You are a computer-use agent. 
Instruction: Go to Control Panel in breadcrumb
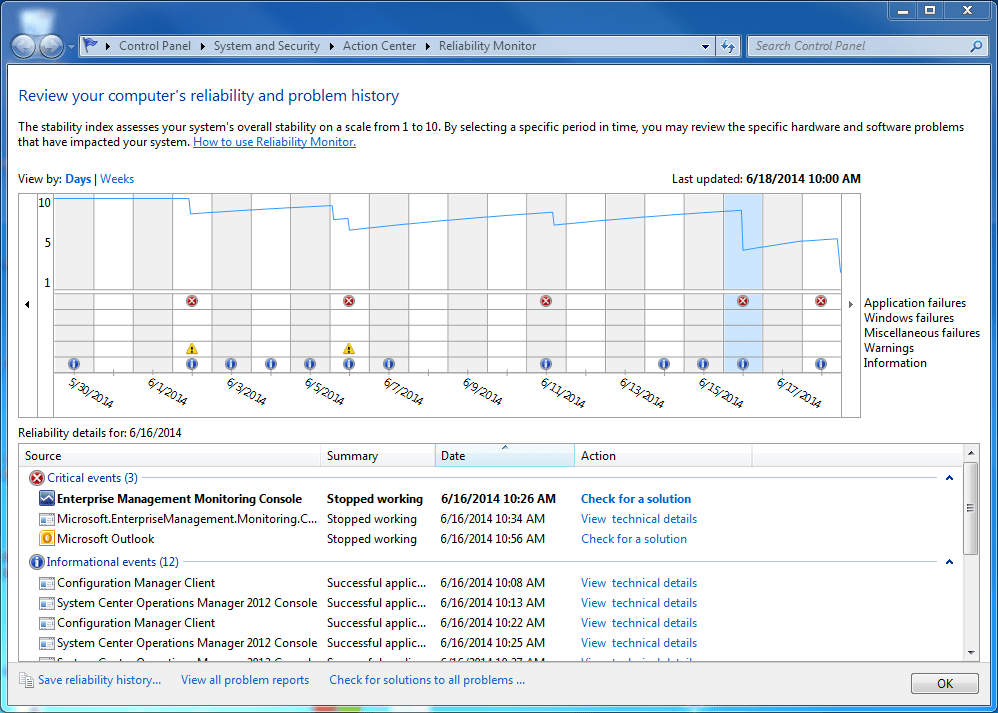(x=155, y=46)
